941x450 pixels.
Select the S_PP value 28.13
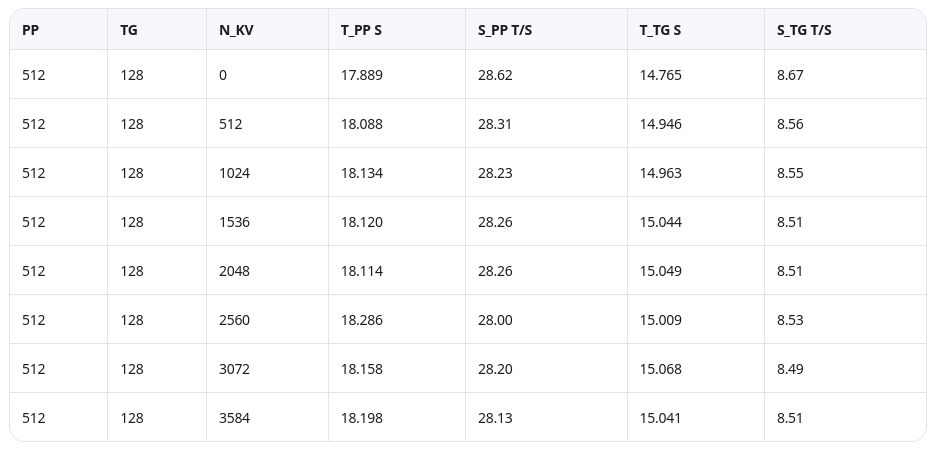495,418
